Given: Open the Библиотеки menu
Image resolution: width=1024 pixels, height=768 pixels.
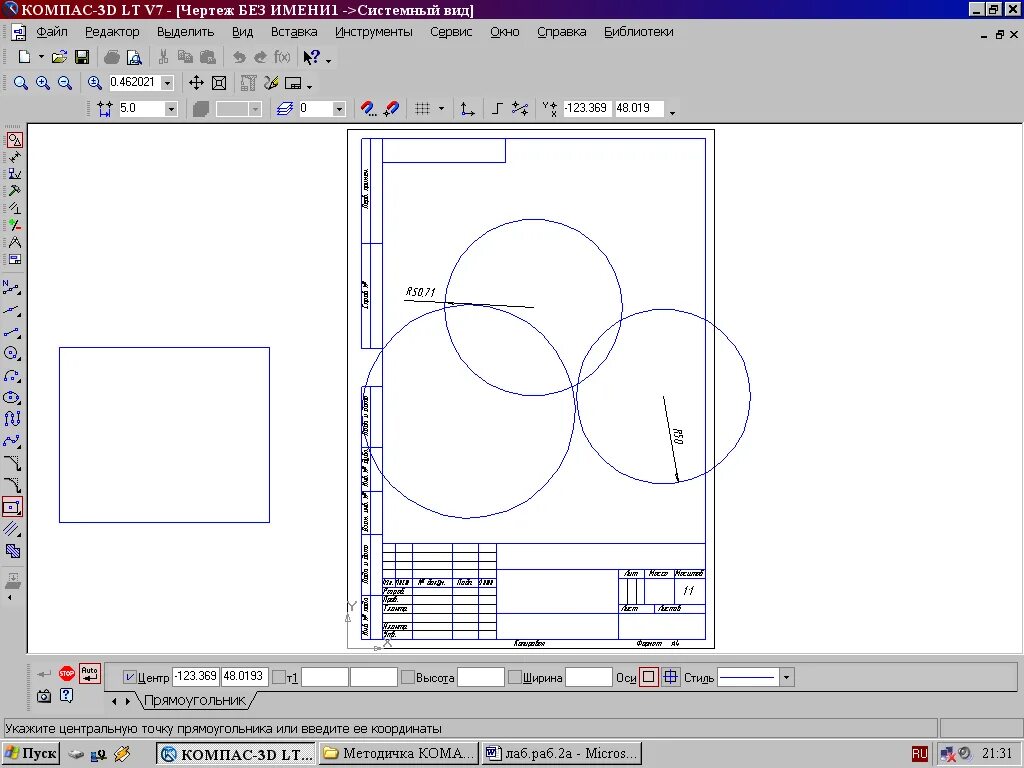Looking at the screenshot, I should [638, 31].
